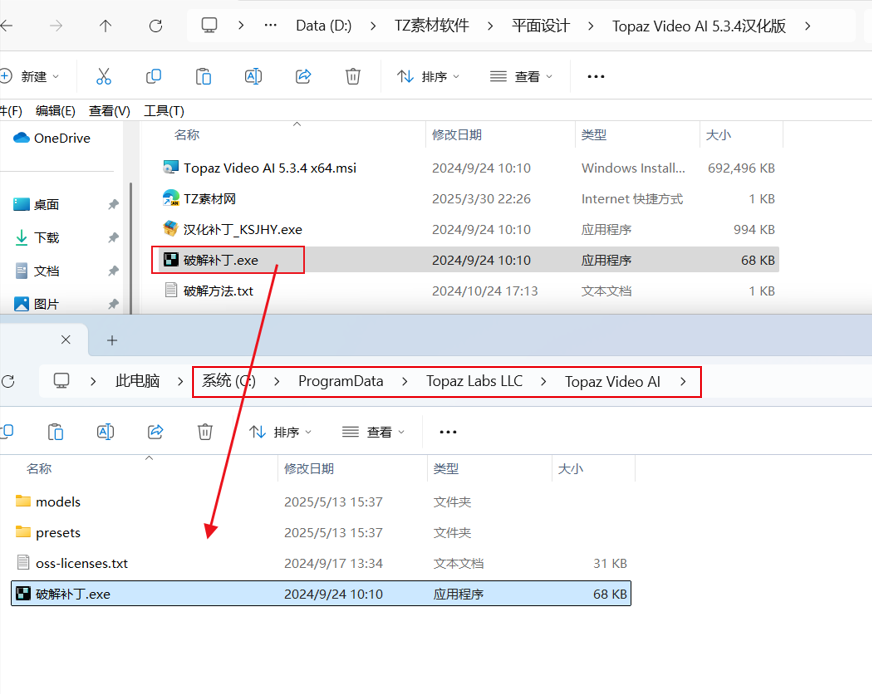Click the share icon in bottom window toolbar

click(x=155, y=432)
